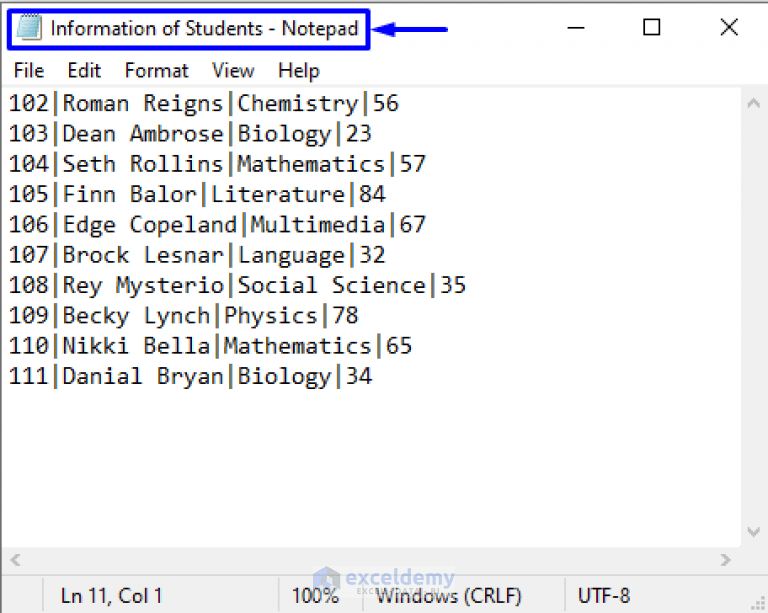Click the vertical scrollbar down arrow
This screenshot has height=613, width=768.
[x=753, y=532]
